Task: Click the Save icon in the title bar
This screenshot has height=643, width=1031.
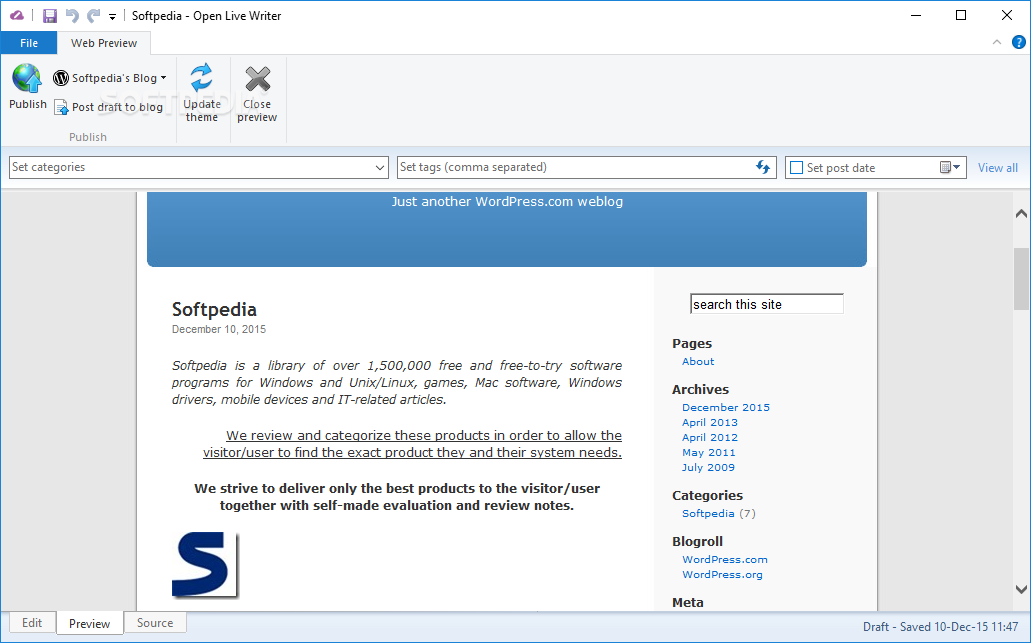Action: 50,16
